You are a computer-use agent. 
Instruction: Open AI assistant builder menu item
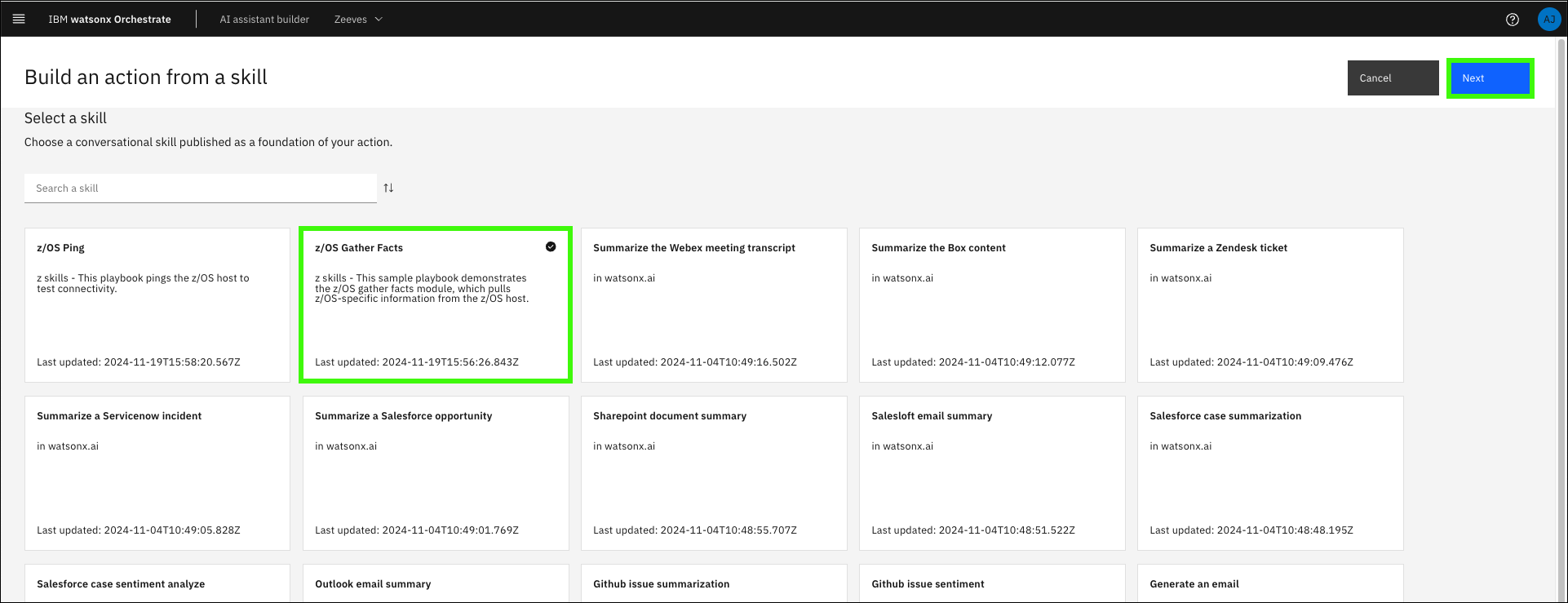[264, 20]
